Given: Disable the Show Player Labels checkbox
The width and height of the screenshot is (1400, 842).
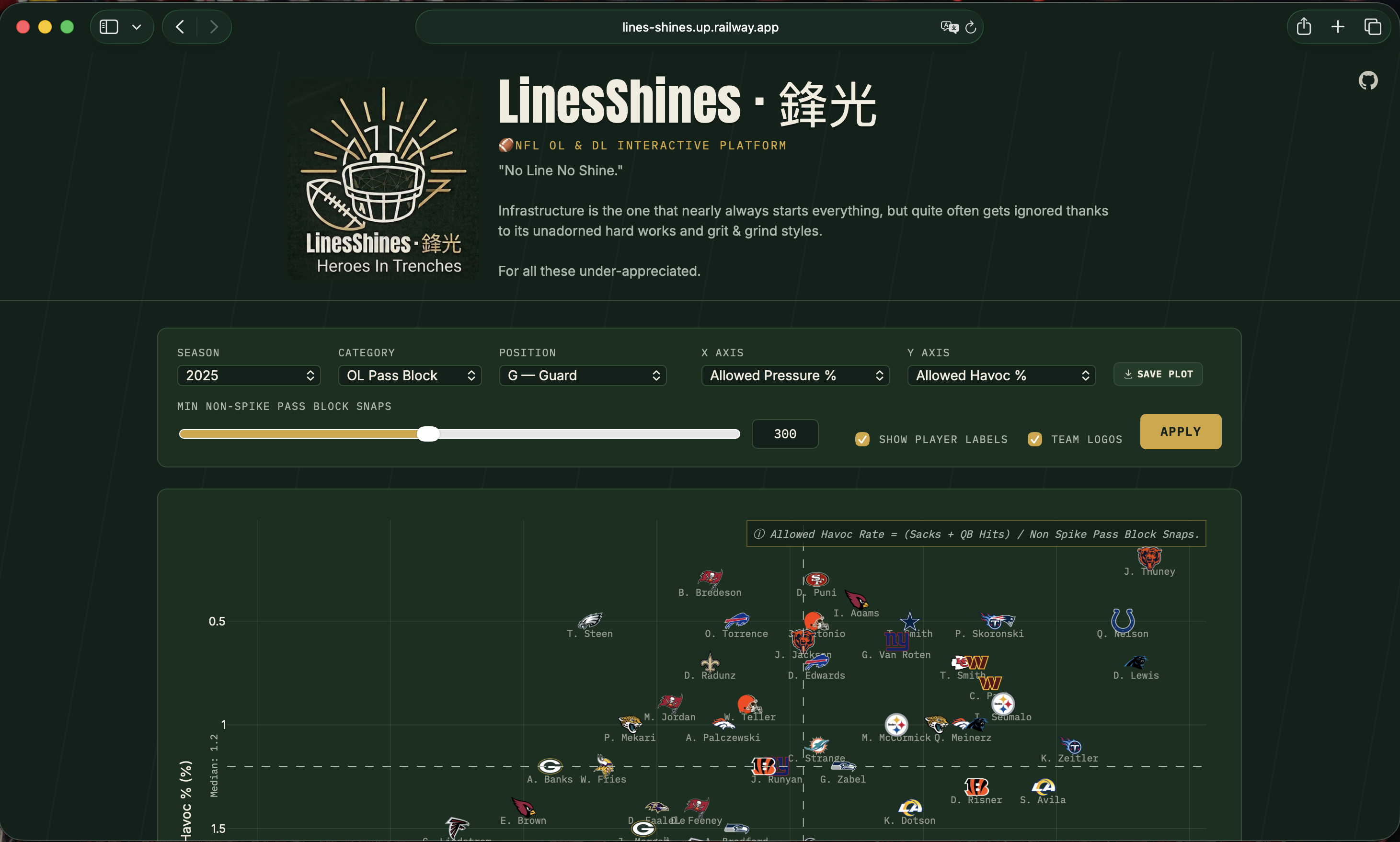Looking at the screenshot, I should tap(862, 439).
